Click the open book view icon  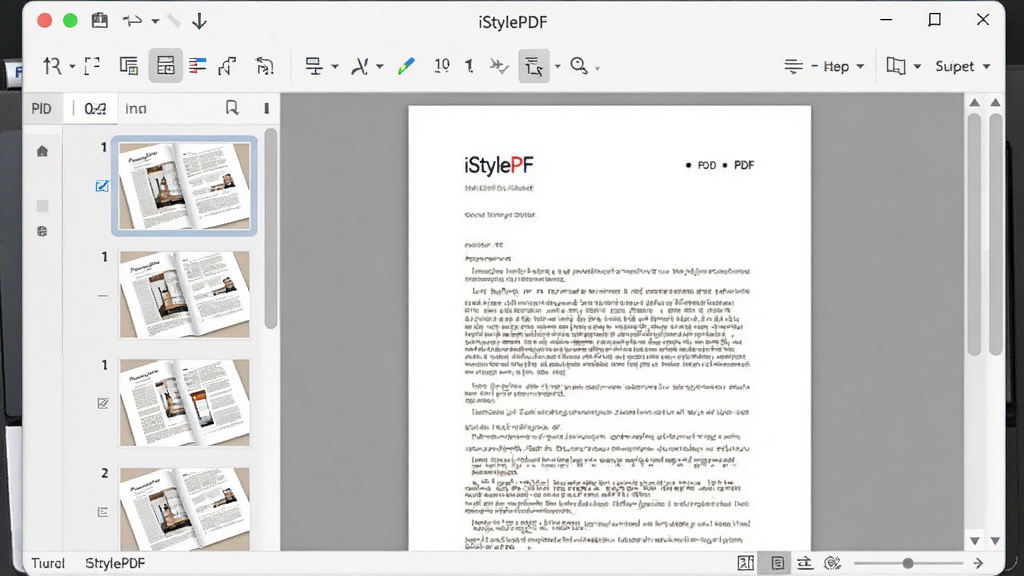[896, 66]
